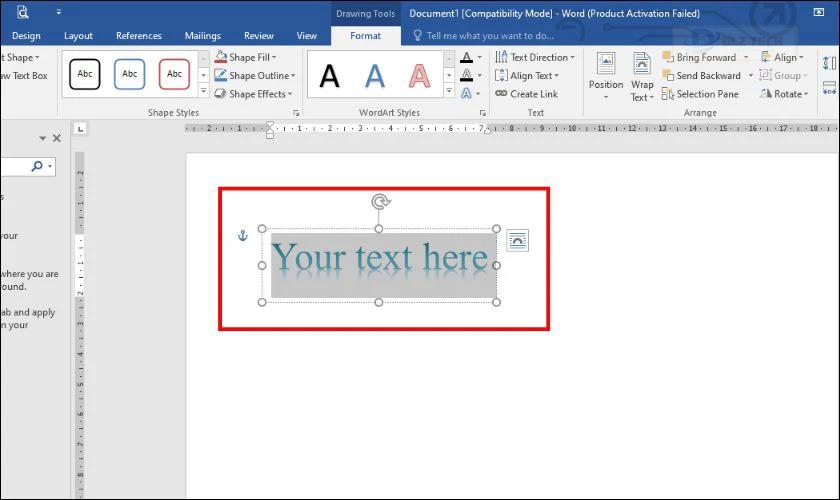Switch to the References tab
Viewport: 840px width, 500px height.
139,35
